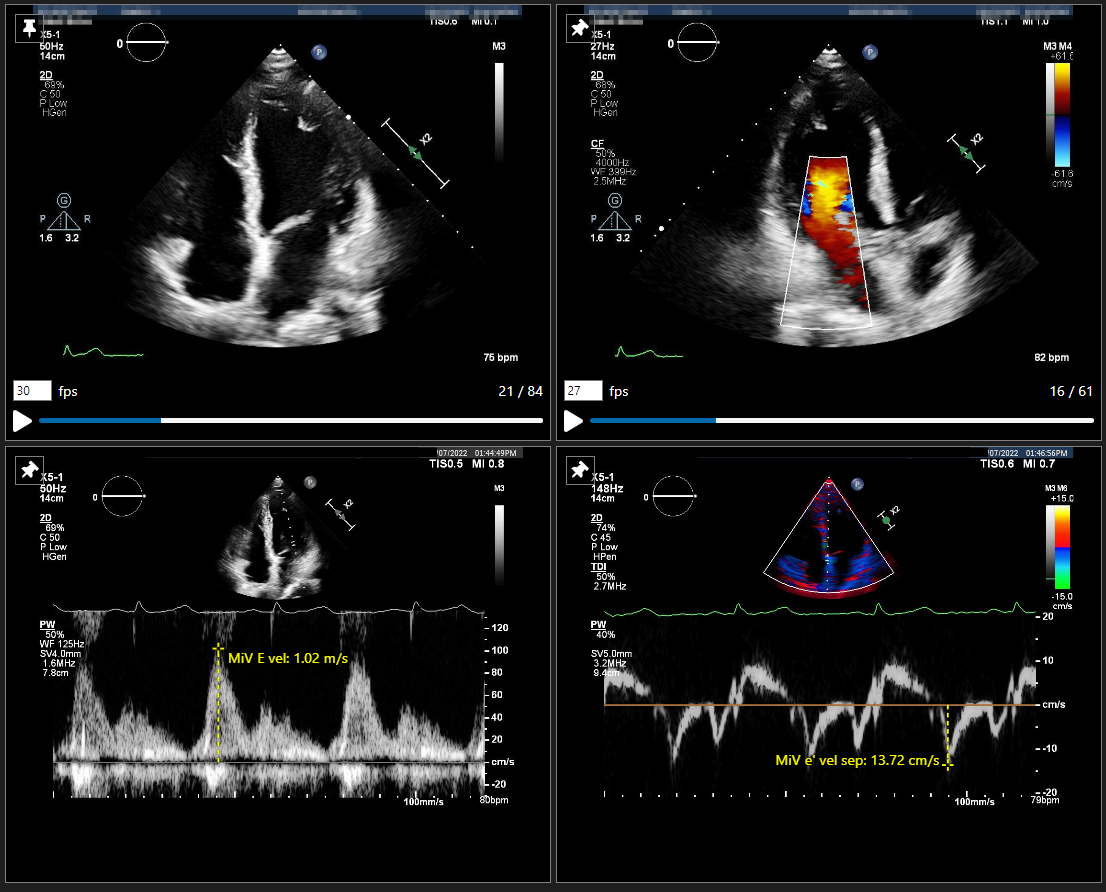Screen dimensions: 1106x892
Task: Click the green x2 probe marker in color panel
Action: click(x=966, y=152)
